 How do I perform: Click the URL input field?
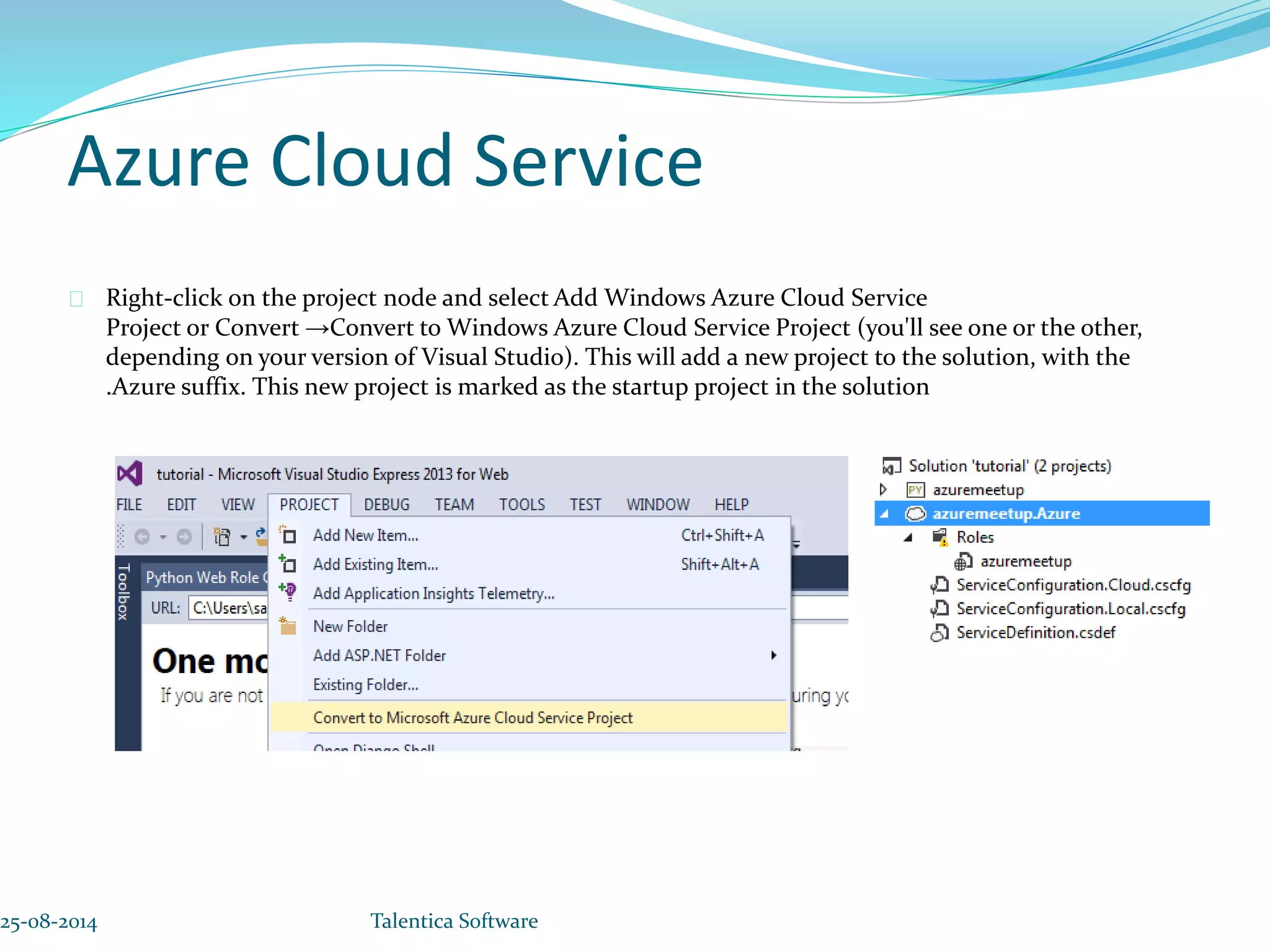pos(229,607)
